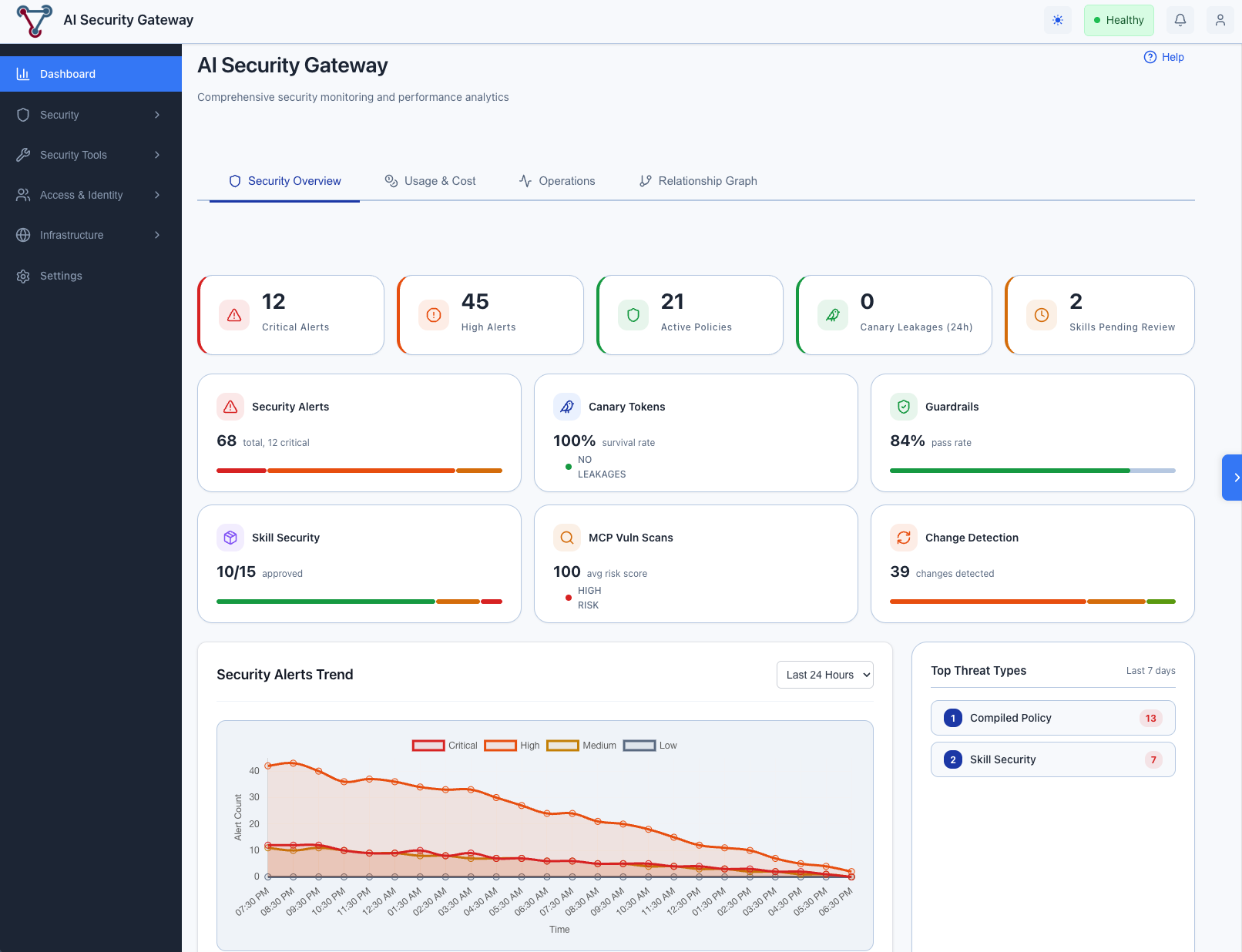Open the notifications bell icon
The width and height of the screenshot is (1242, 952).
(1180, 19)
